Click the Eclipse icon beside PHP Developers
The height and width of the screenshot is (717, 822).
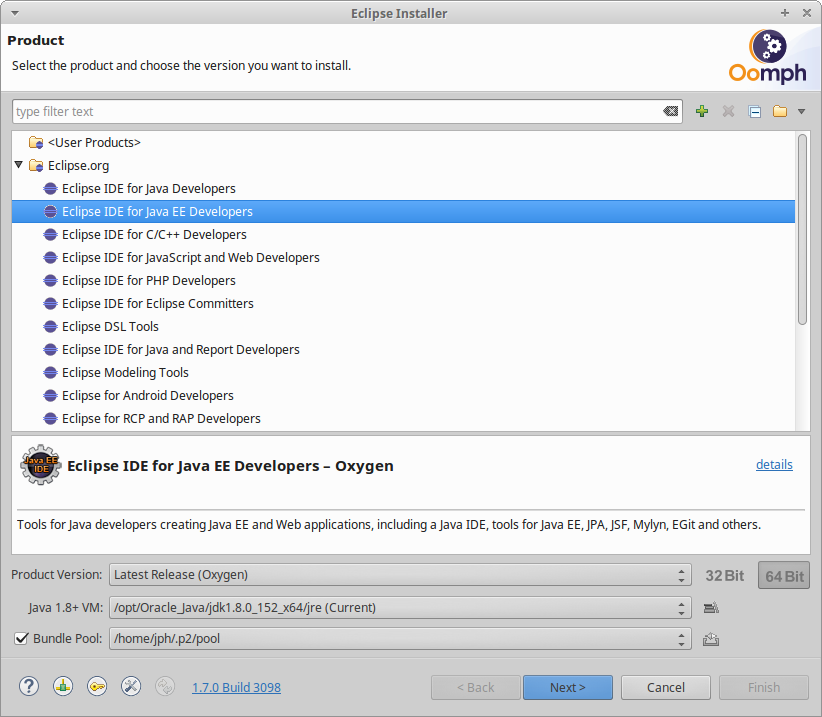pyautogui.click(x=50, y=281)
